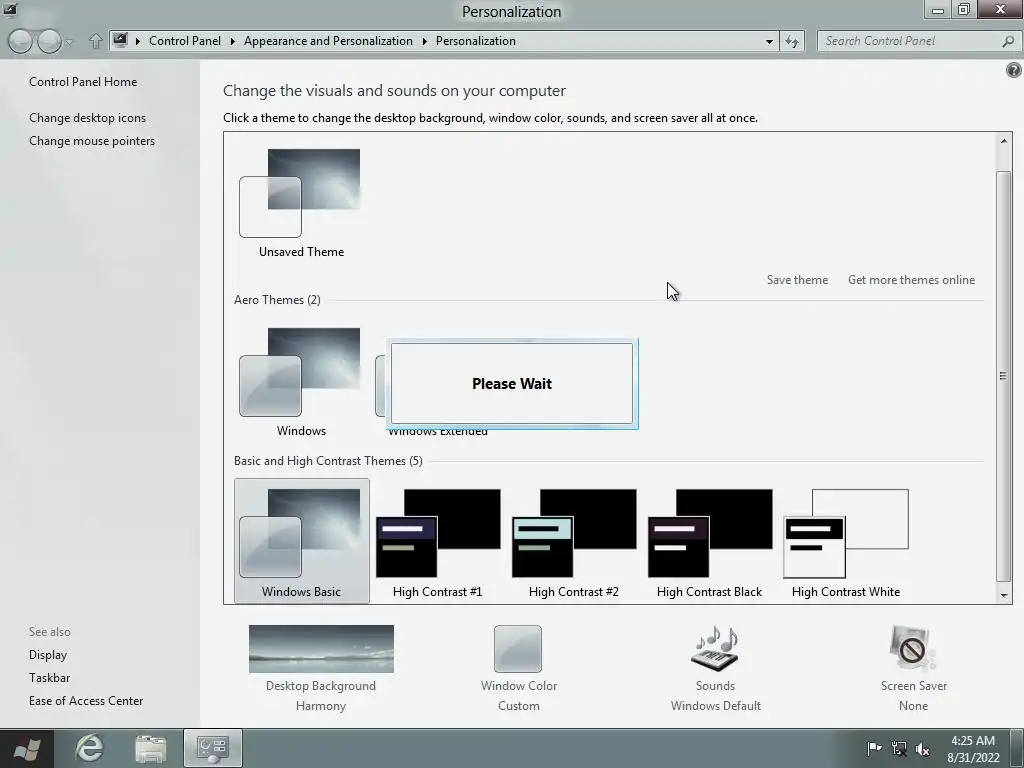Open the address bar history dropdown
1024x768 pixels.
[769, 41]
